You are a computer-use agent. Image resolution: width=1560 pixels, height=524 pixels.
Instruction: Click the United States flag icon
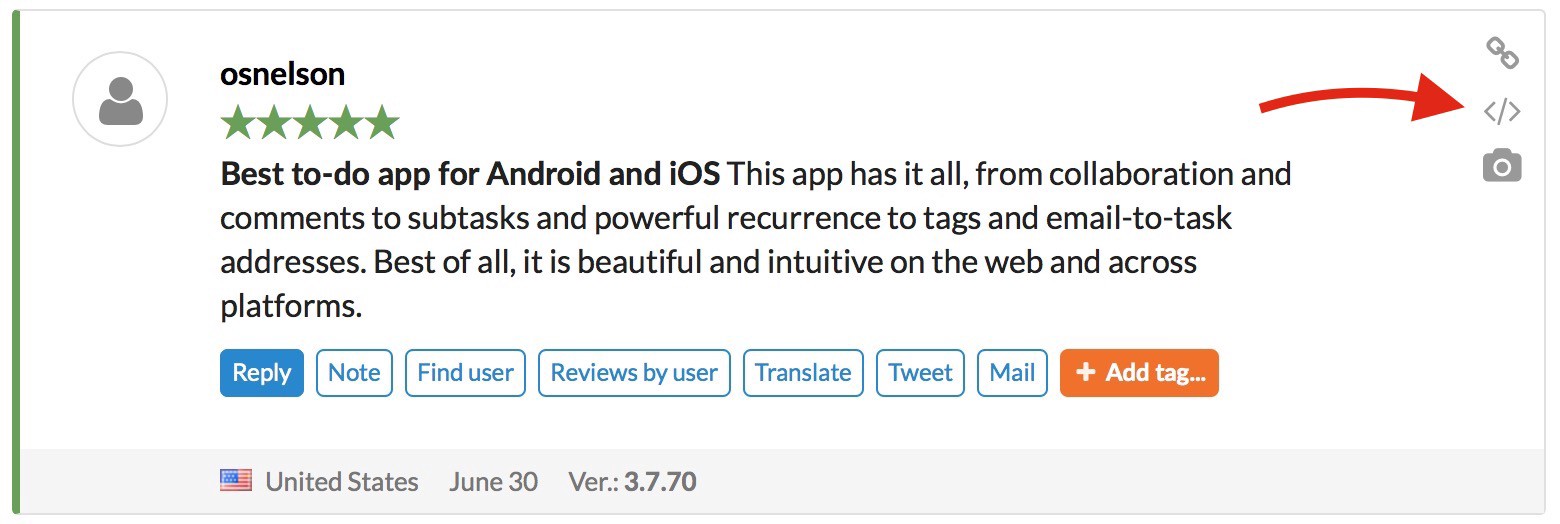pyautogui.click(x=236, y=481)
